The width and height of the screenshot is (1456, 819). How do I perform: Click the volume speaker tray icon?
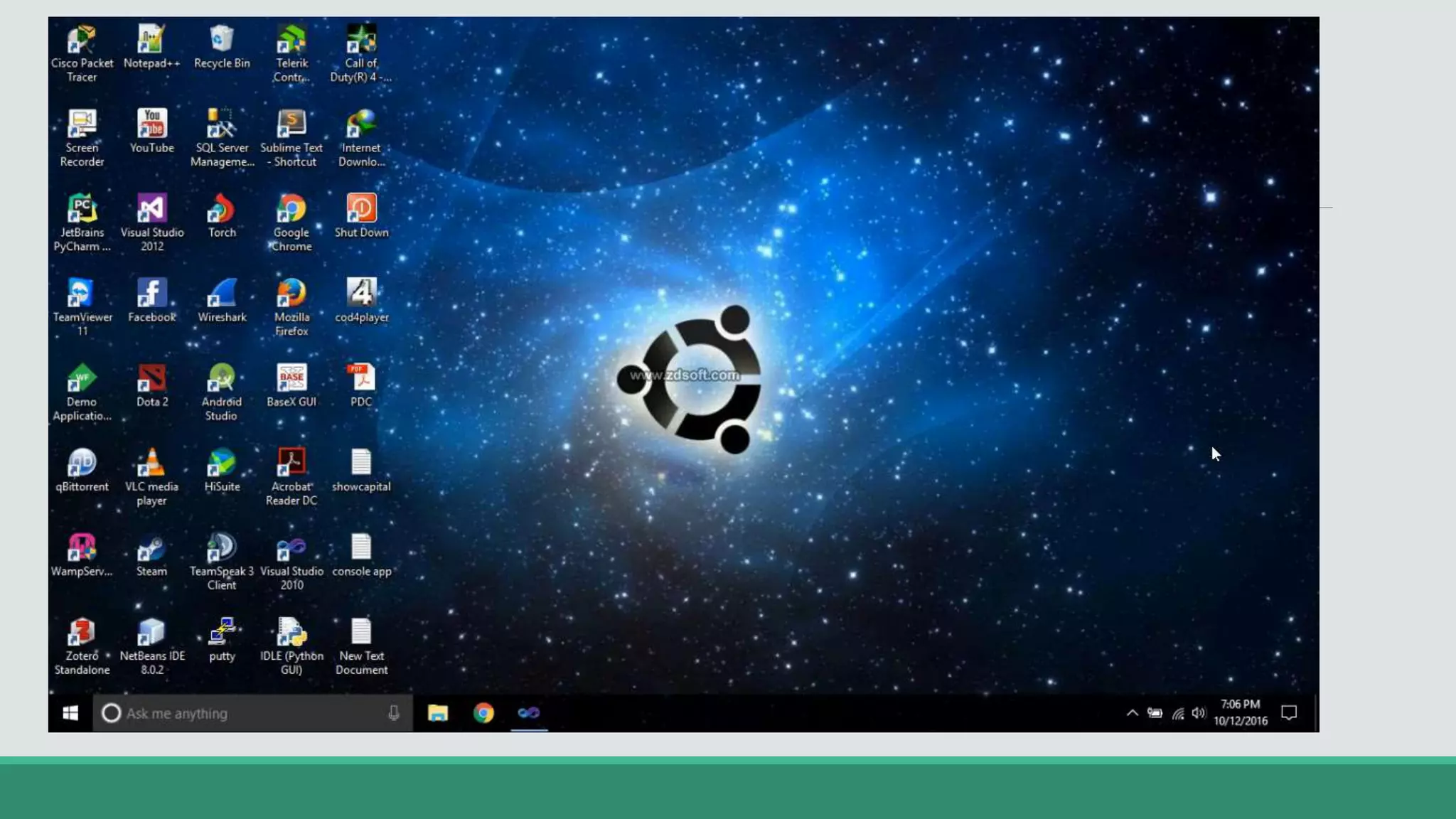[x=1199, y=713]
